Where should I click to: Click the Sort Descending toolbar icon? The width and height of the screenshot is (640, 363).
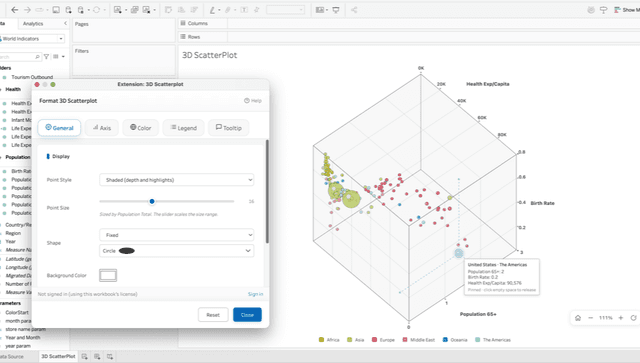[x=194, y=10]
